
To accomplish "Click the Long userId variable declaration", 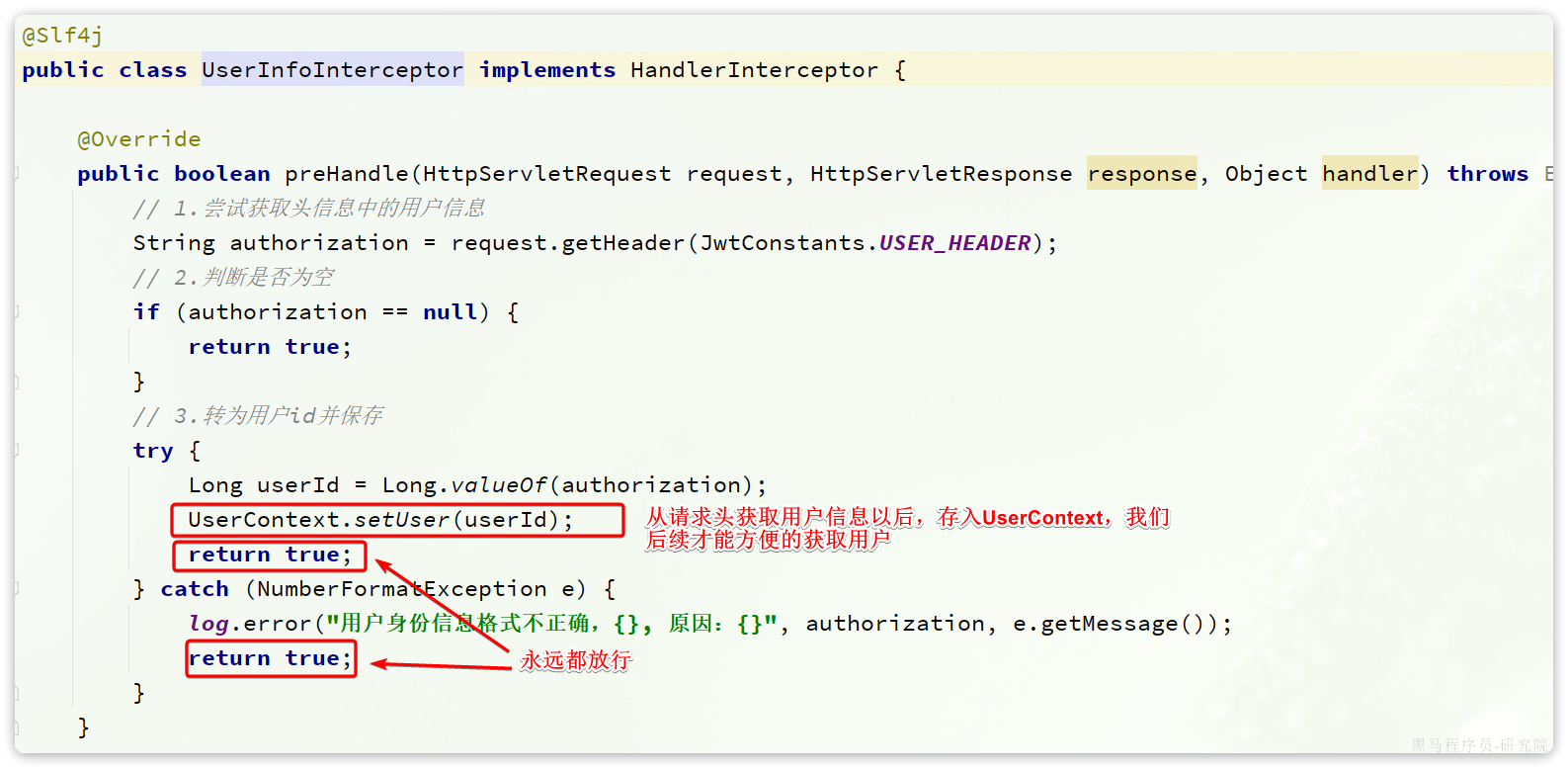I will (x=264, y=485).
